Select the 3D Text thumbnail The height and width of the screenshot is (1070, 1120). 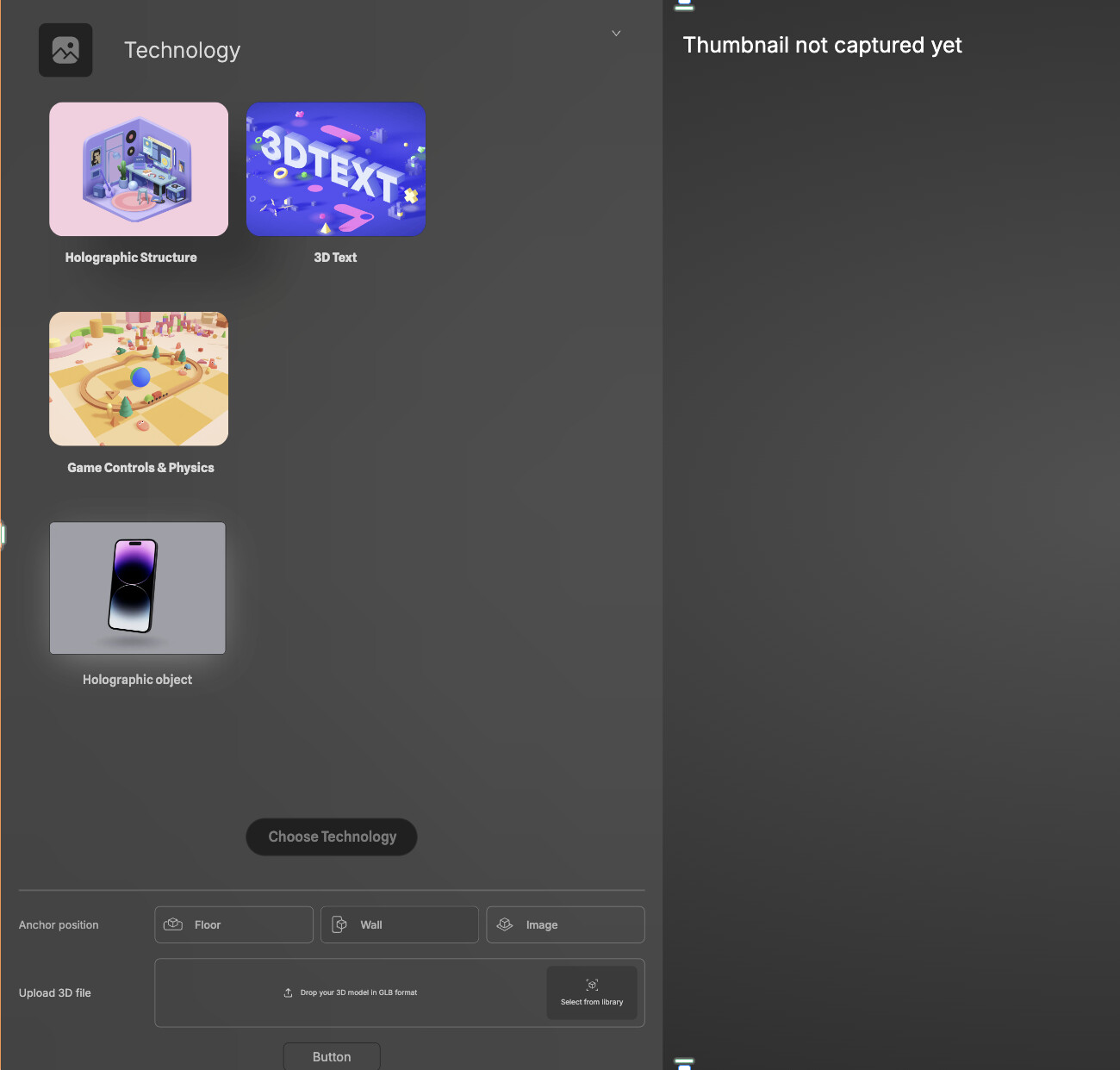[336, 169]
